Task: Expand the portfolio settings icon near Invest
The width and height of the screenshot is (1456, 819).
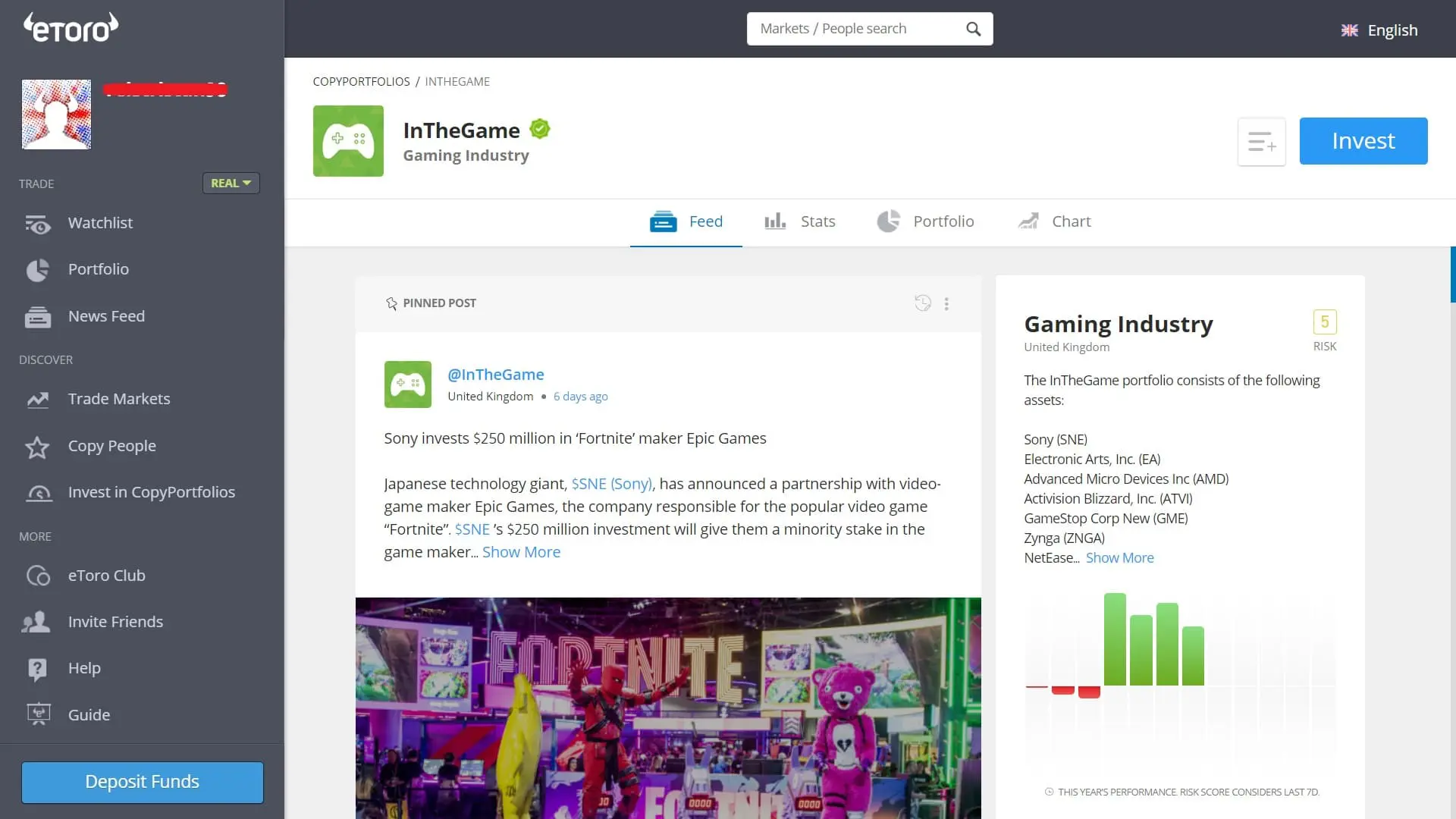Action: pyautogui.click(x=1261, y=141)
